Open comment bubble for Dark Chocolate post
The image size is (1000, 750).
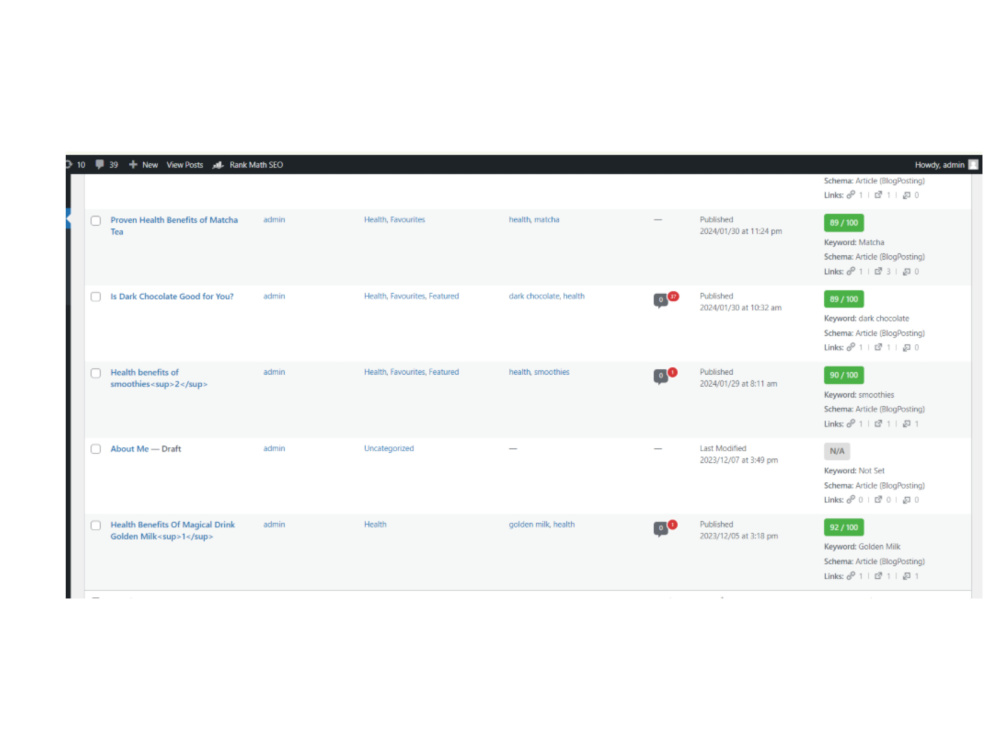[661, 300]
